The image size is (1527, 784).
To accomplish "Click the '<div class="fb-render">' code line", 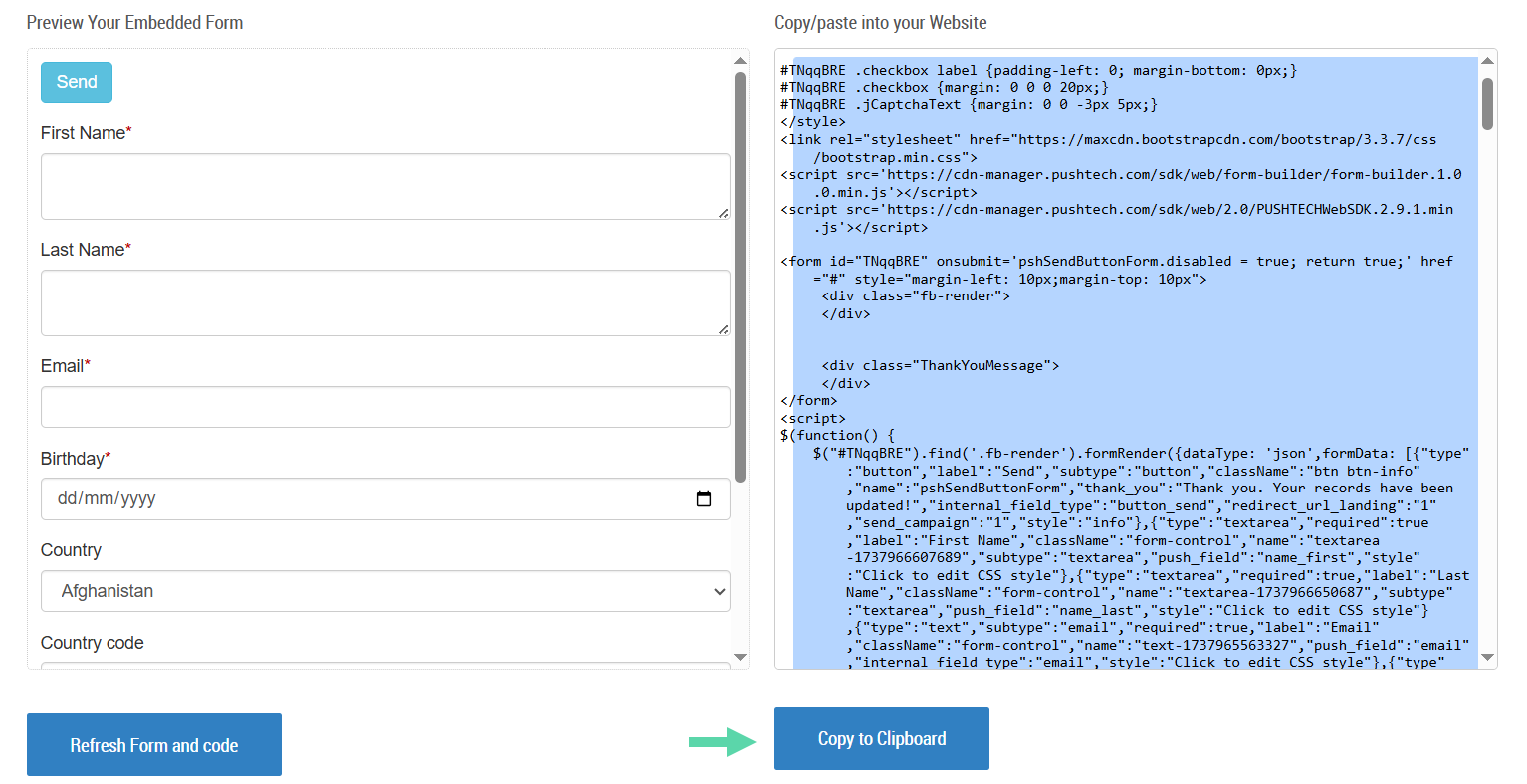I will click(916, 296).
